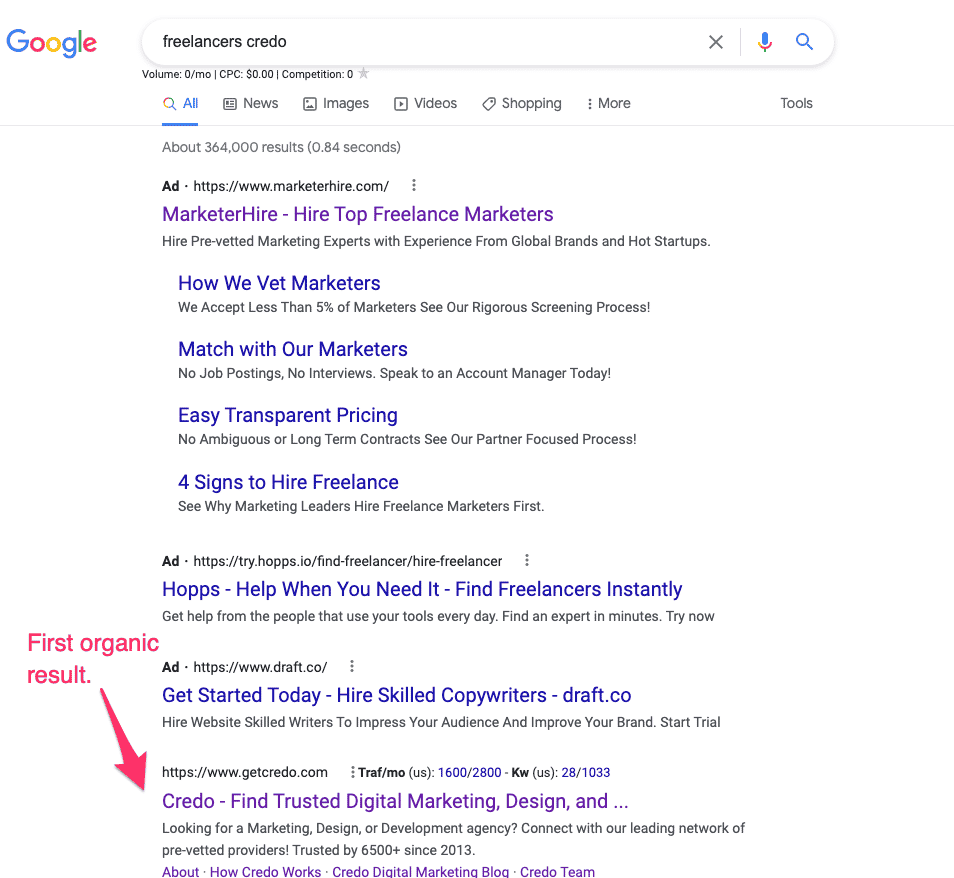The width and height of the screenshot is (954, 878).
Task: Open three-dot menu beside hopps.io ad
Action: [527, 560]
